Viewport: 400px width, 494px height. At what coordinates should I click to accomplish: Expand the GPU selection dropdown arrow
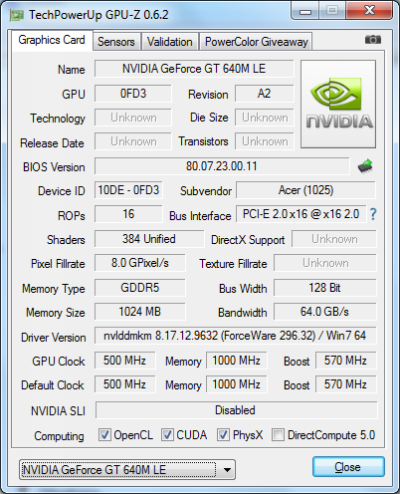pyautogui.click(x=227, y=470)
